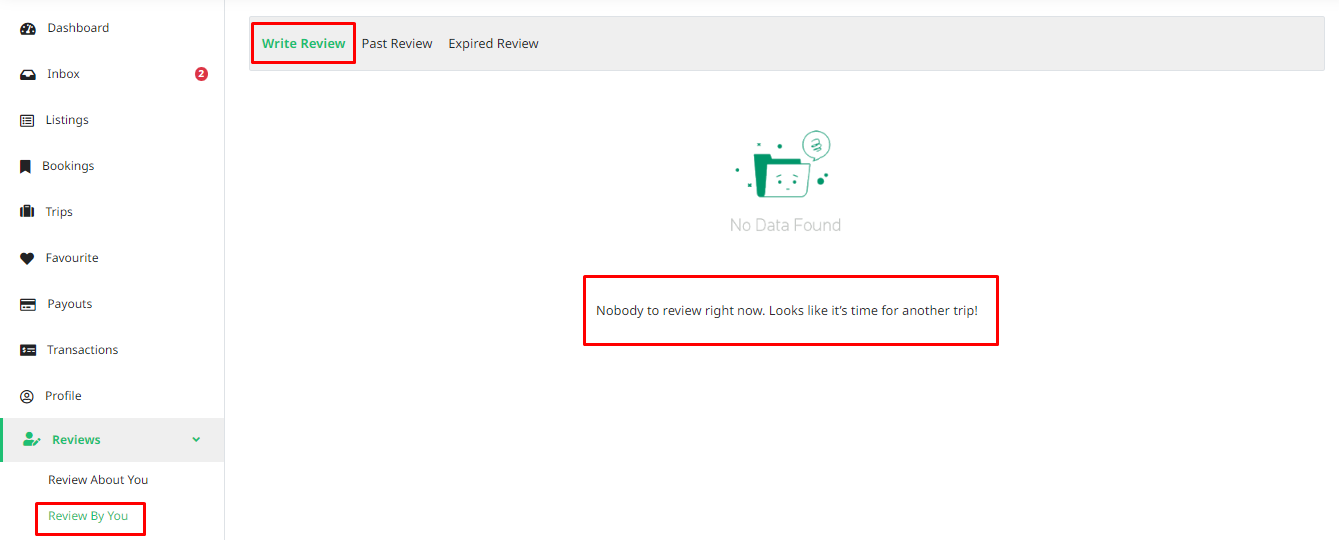This screenshot has height=540, width=1339.
Task: Collapse the Reviews menu chevron
Action: pos(196,440)
